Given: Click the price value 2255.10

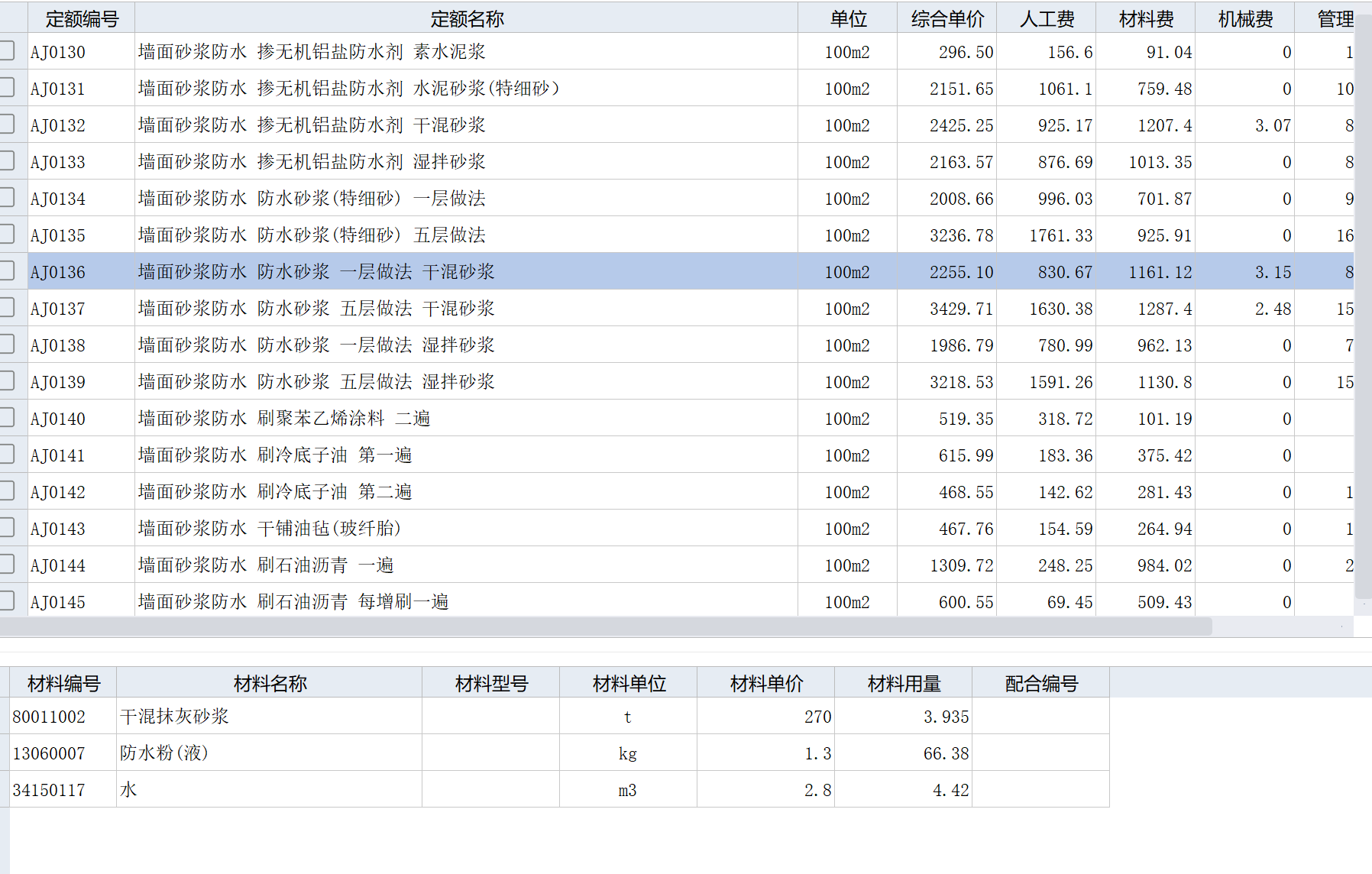Looking at the screenshot, I should coord(962,272).
